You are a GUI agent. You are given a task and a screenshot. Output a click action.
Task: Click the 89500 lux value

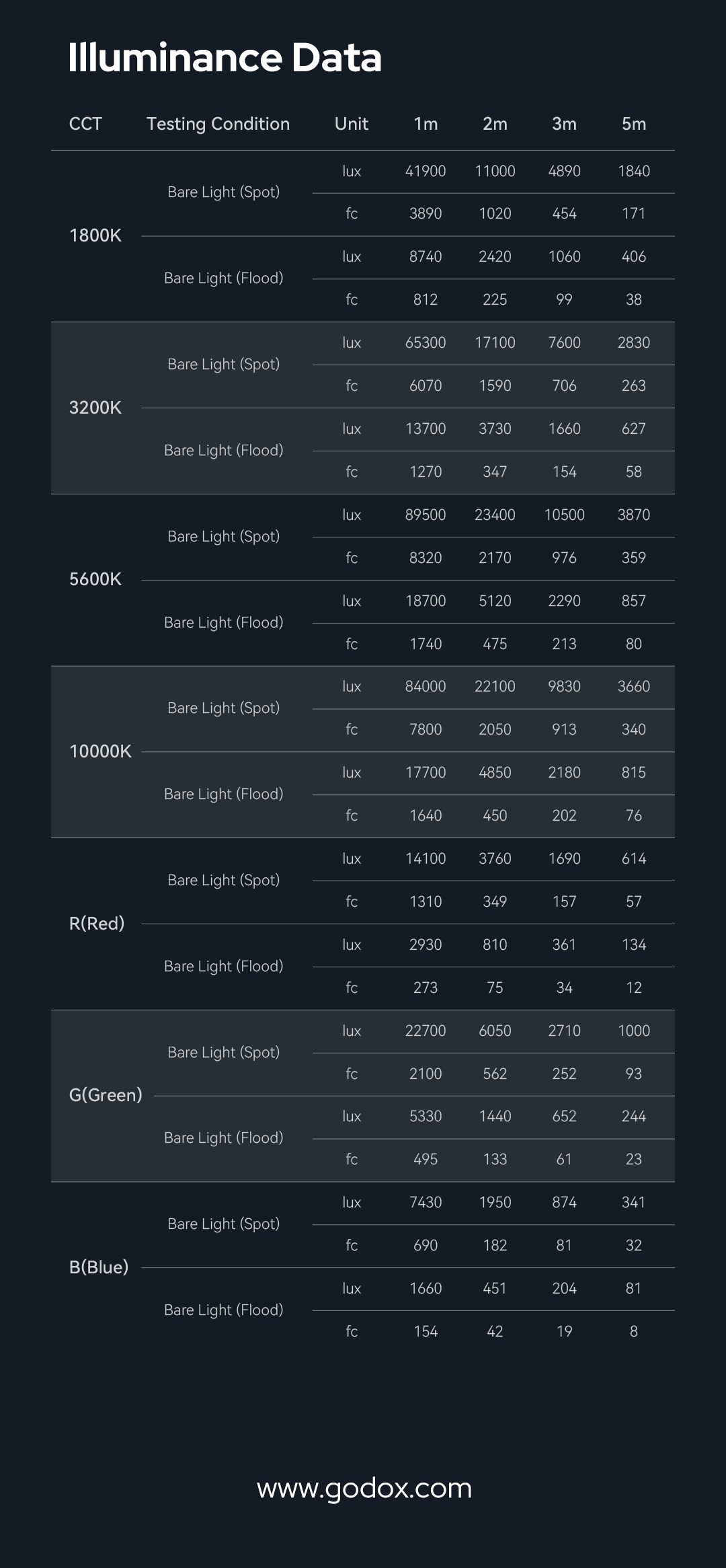[426, 515]
